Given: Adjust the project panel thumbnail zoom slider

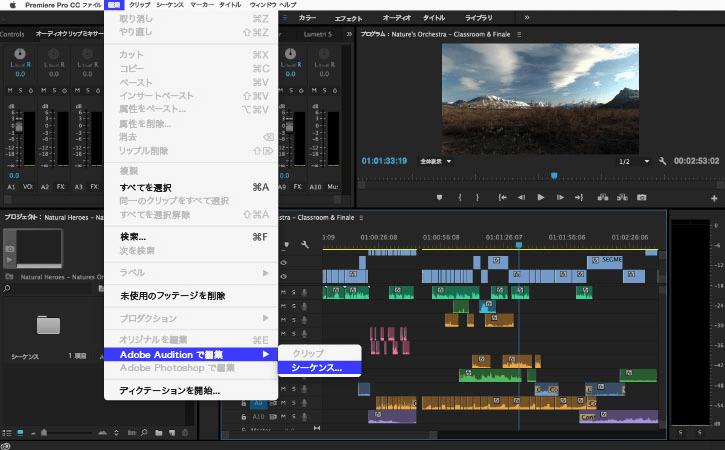Looking at the screenshot, I should (x=44, y=433).
